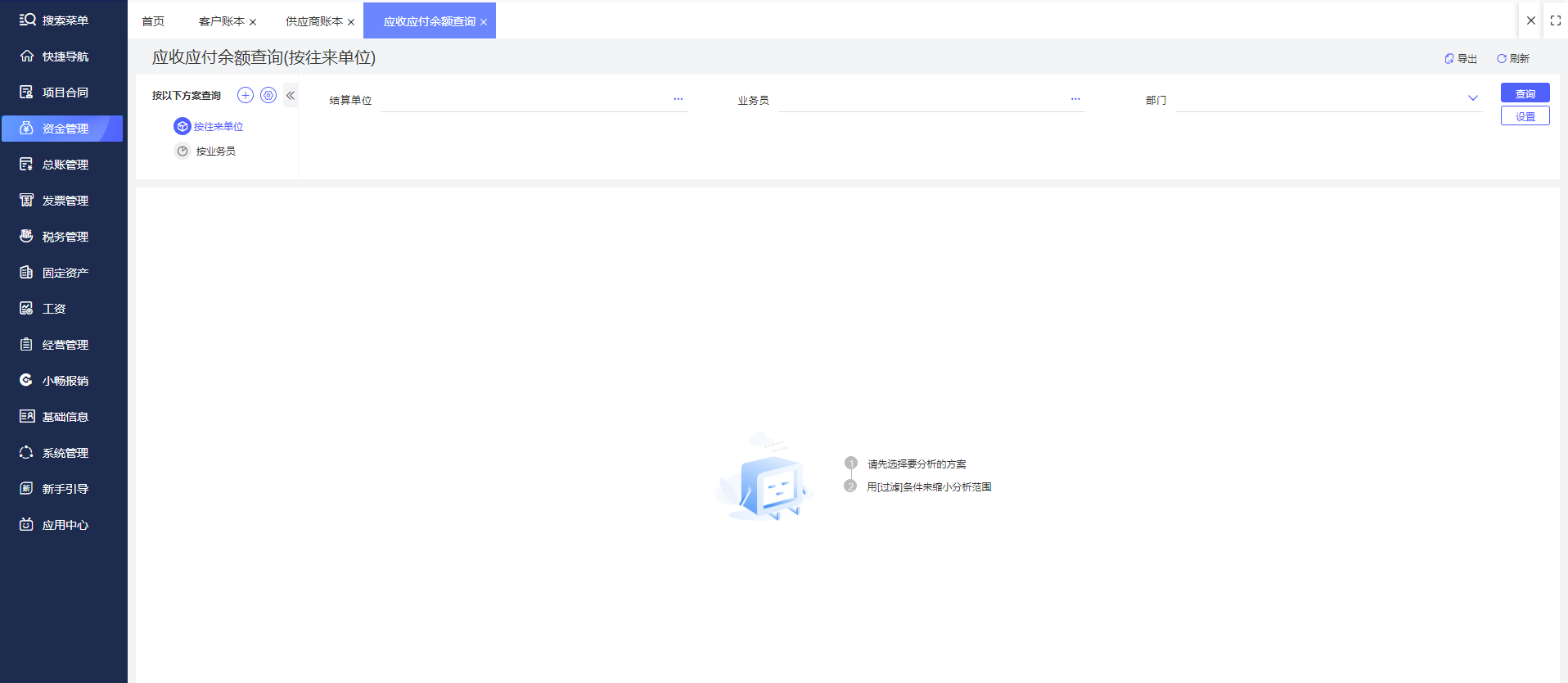The image size is (1568, 683).
Task: Open the 搜索菜单 search menu icon
Action: point(27,20)
